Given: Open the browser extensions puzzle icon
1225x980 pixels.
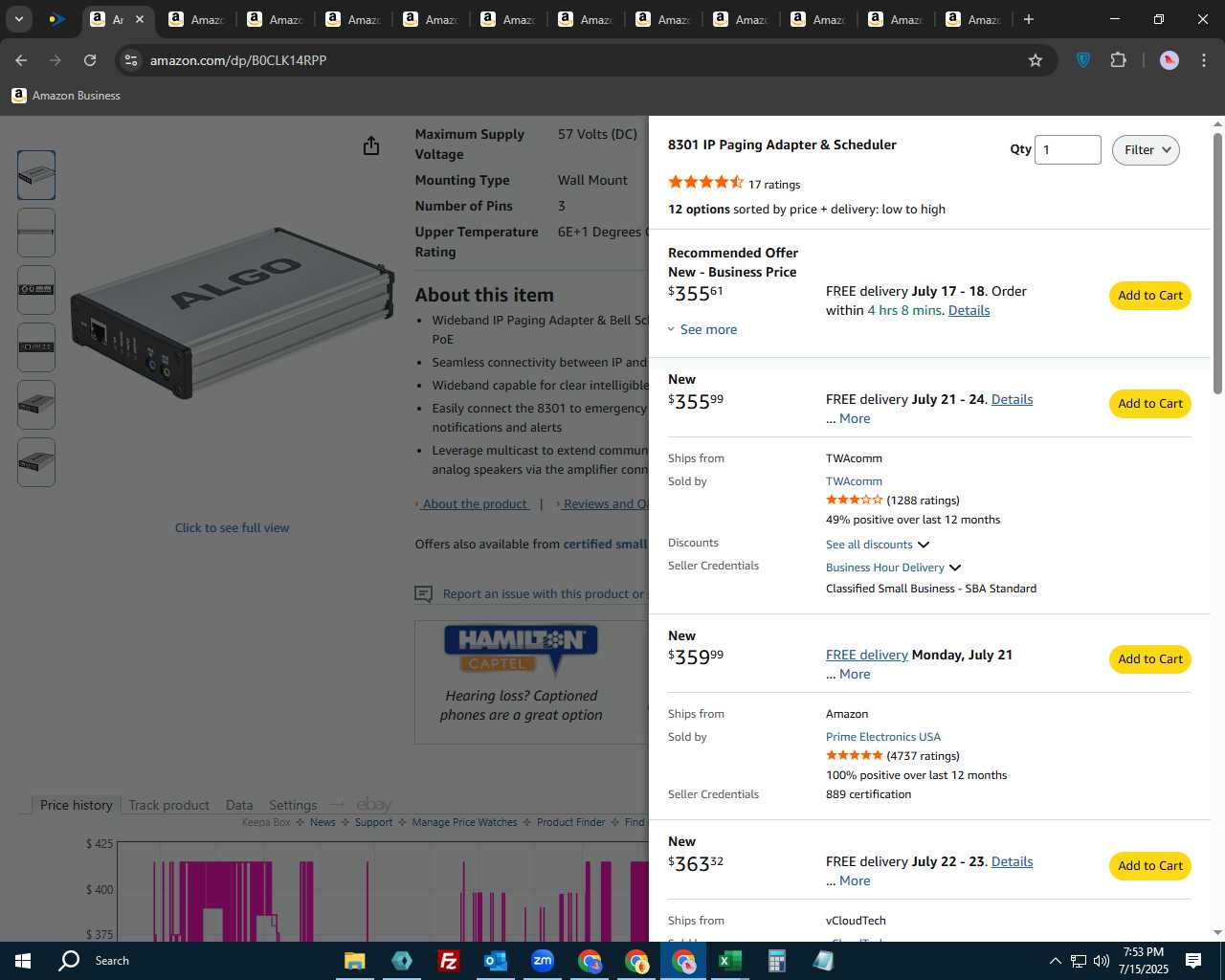Looking at the screenshot, I should click(x=1118, y=60).
